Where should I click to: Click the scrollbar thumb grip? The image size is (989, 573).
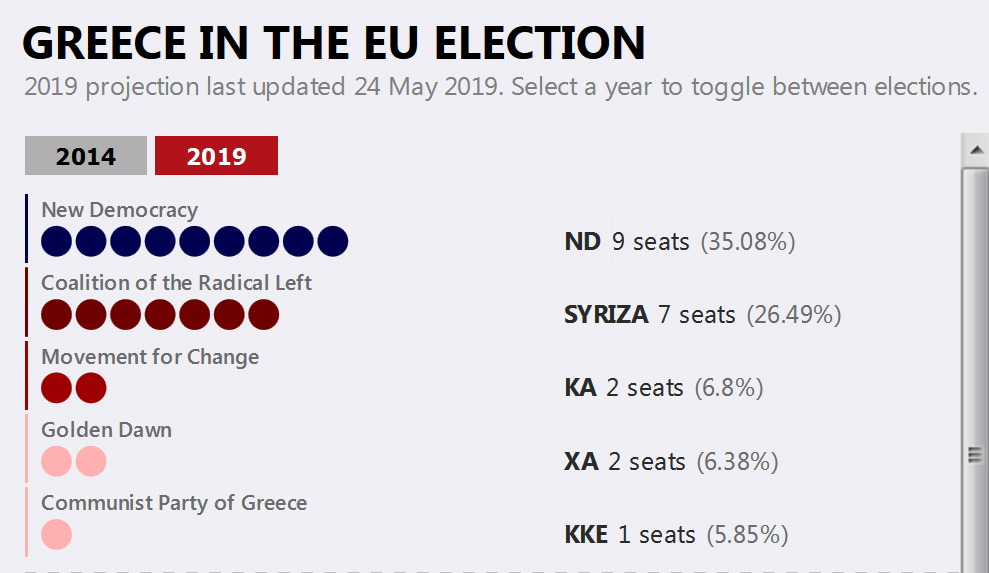pos(975,454)
